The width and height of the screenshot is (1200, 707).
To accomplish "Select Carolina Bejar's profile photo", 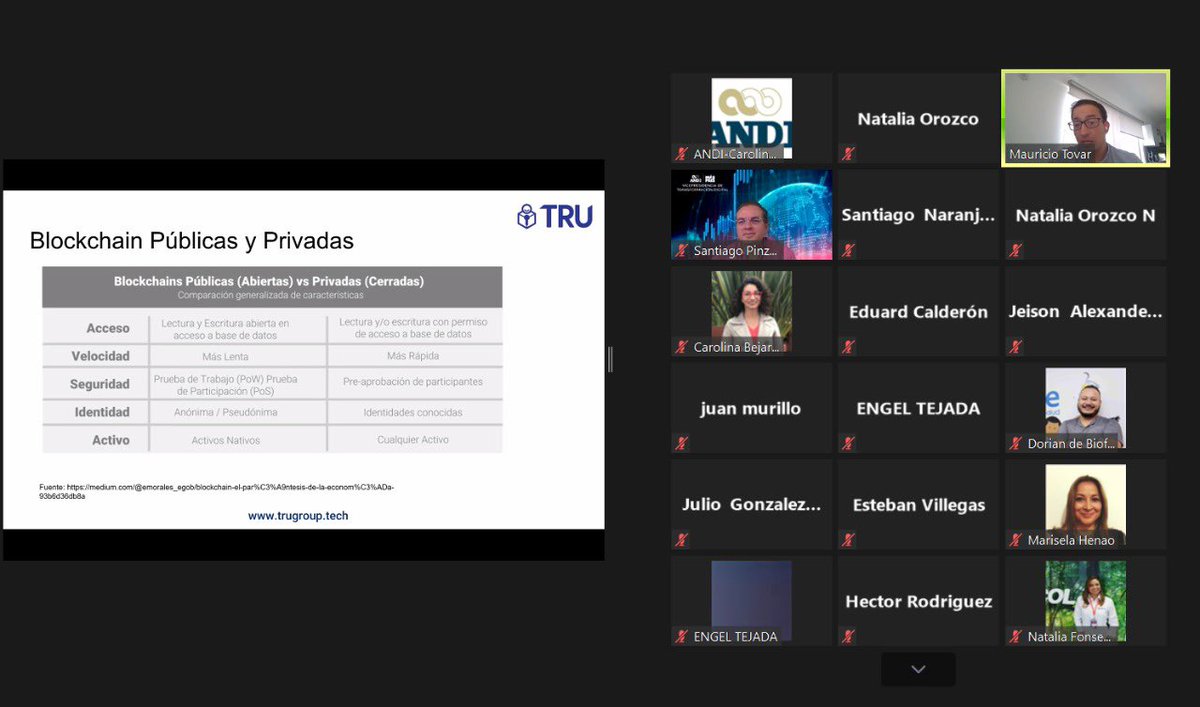I will point(751,311).
